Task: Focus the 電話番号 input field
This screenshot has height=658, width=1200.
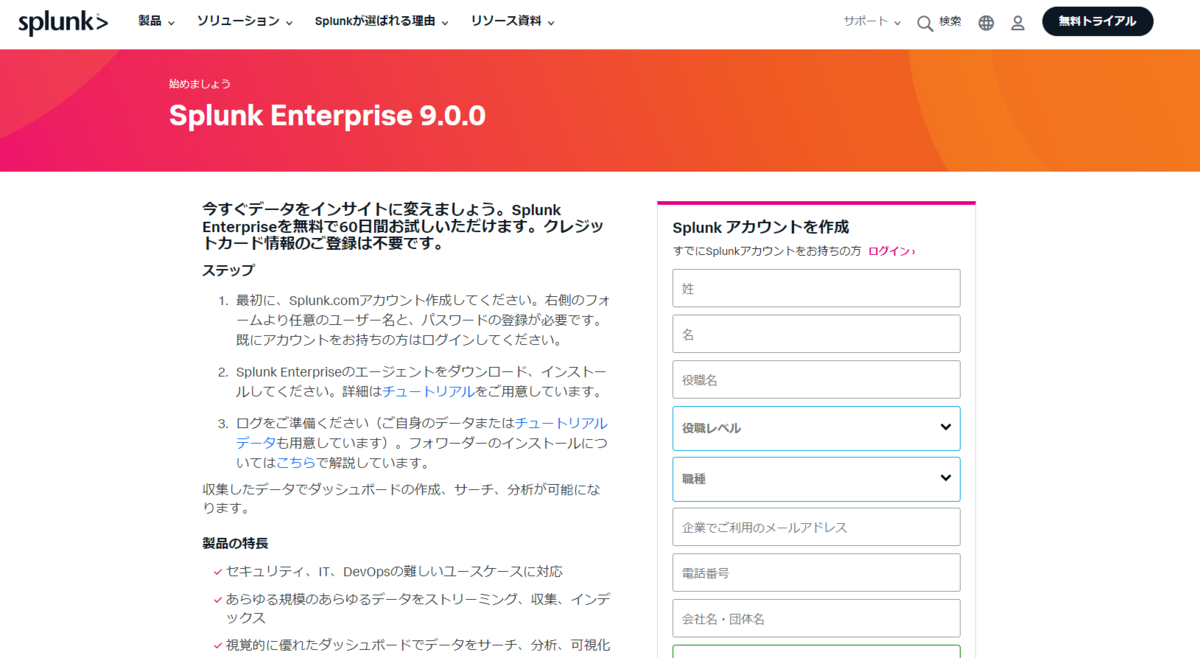Action: [816, 573]
